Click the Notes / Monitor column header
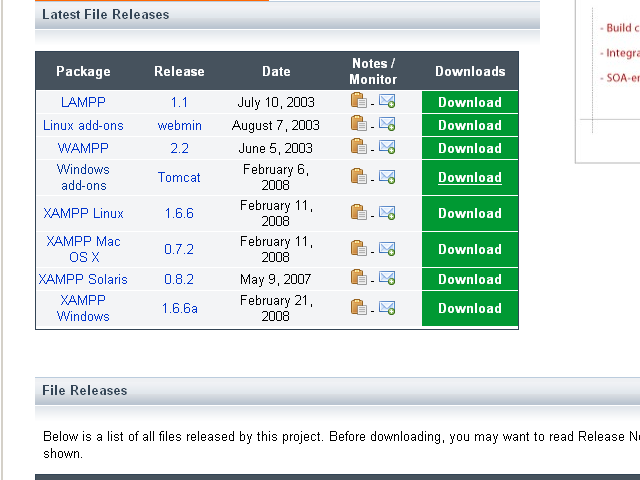 tap(373, 71)
